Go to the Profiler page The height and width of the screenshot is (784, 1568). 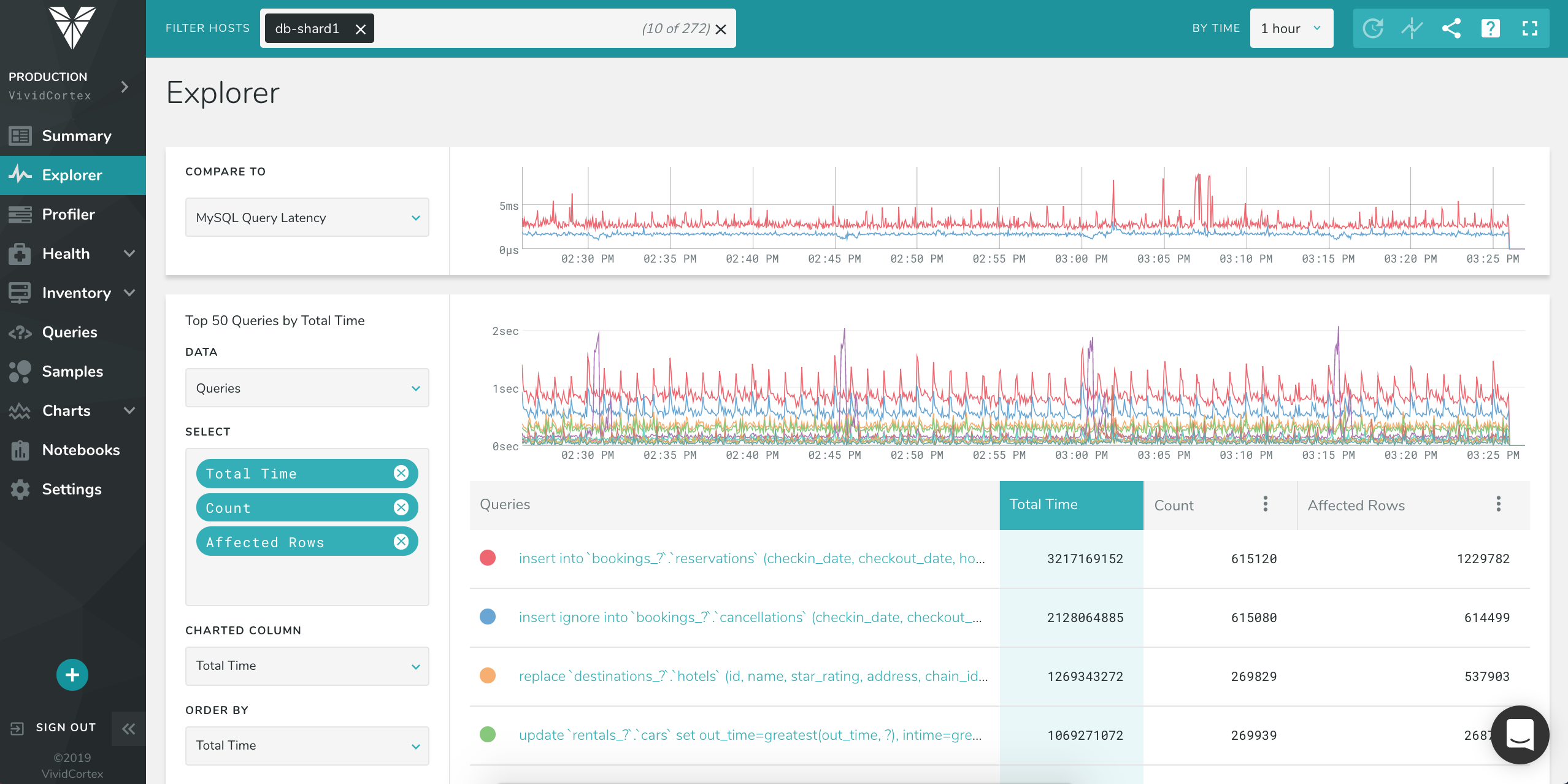pyautogui.click(x=68, y=214)
